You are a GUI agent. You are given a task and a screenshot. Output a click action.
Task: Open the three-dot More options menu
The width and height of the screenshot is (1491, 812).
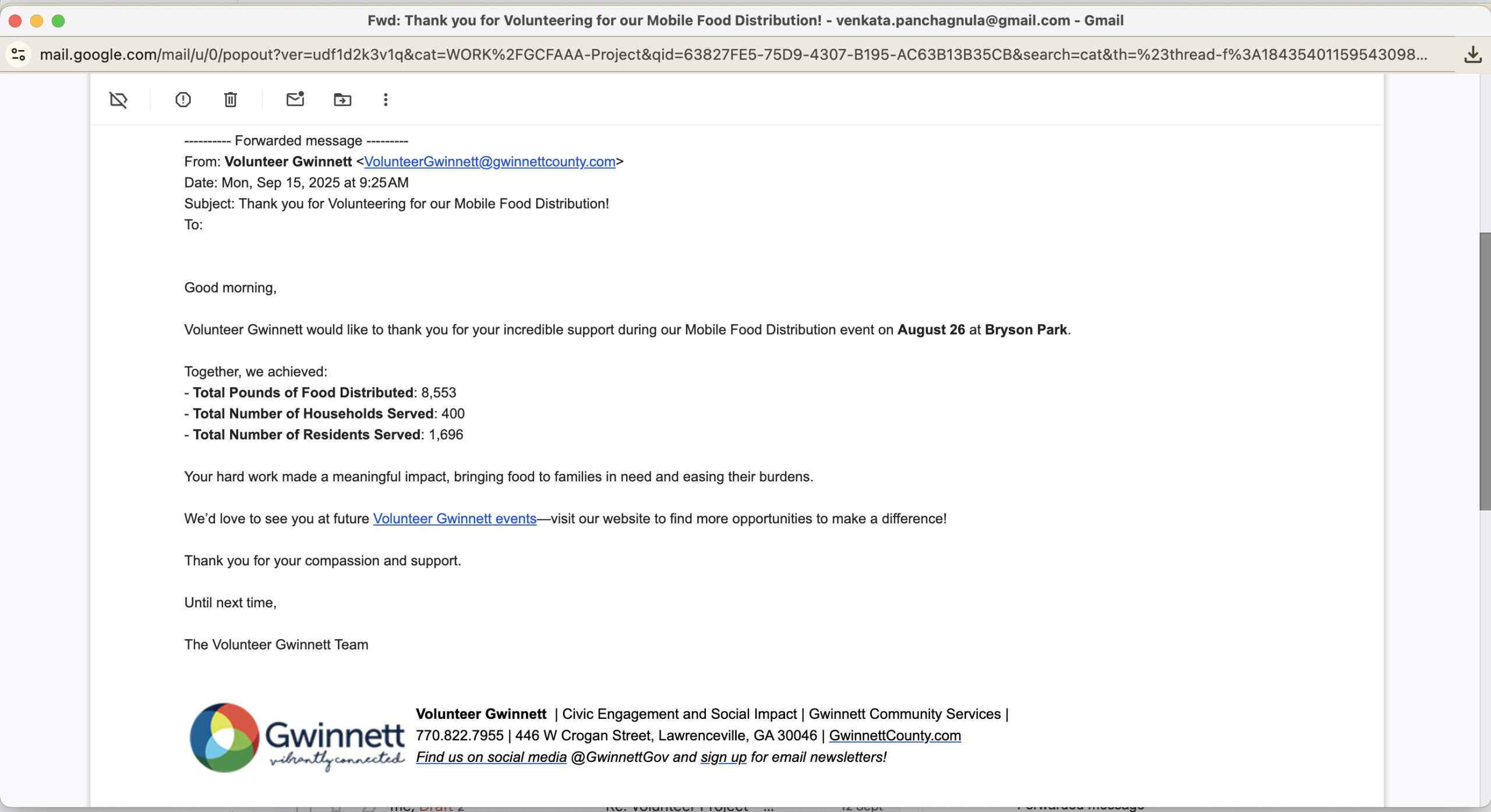pos(385,100)
